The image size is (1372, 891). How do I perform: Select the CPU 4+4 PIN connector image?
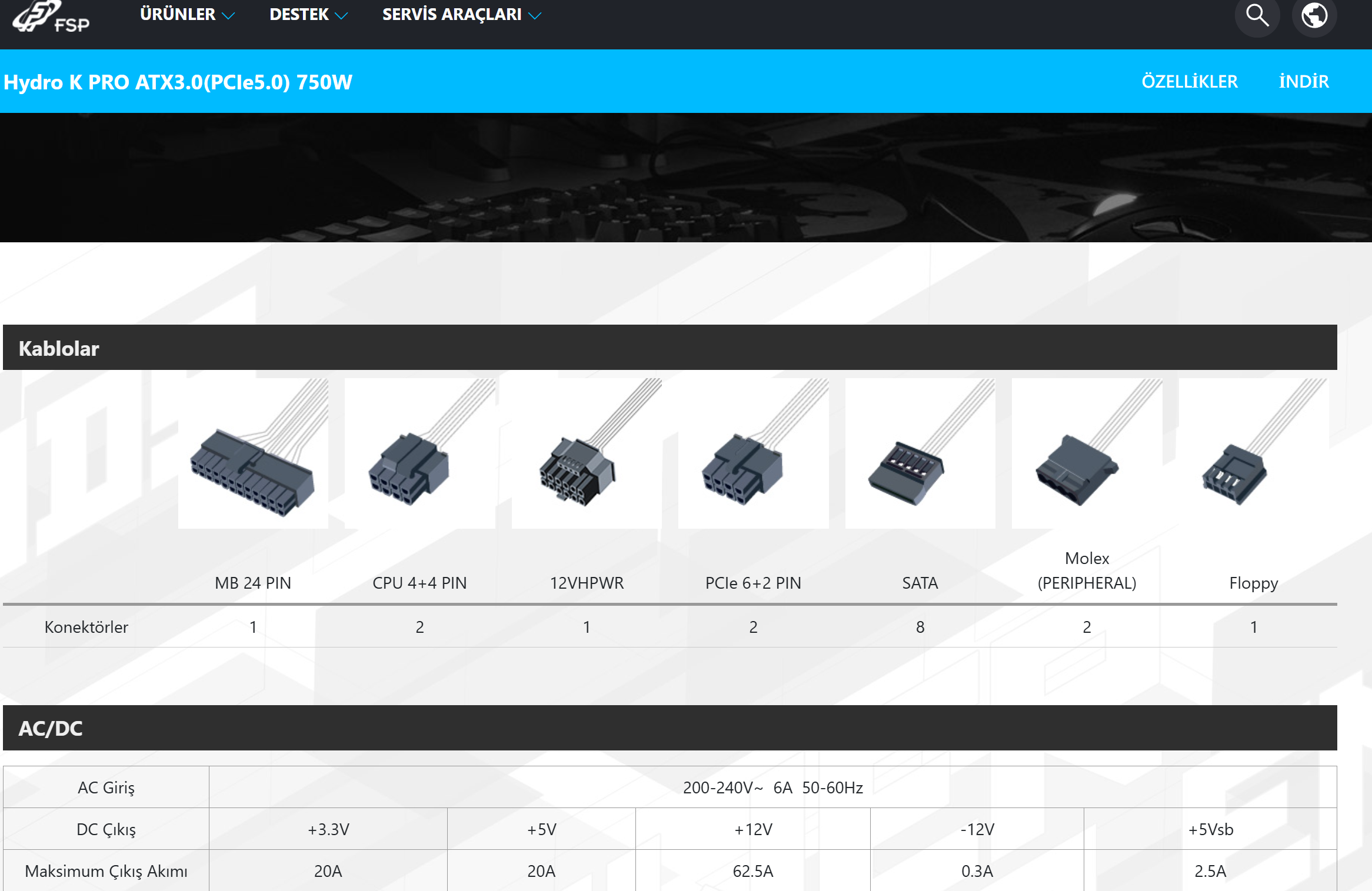coord(420,453)
